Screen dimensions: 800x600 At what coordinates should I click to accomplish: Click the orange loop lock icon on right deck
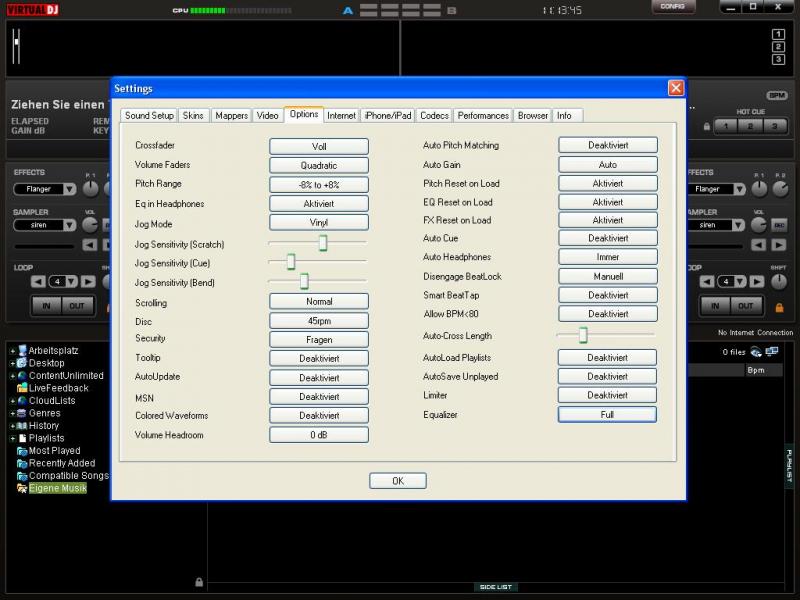click(780, 307)
